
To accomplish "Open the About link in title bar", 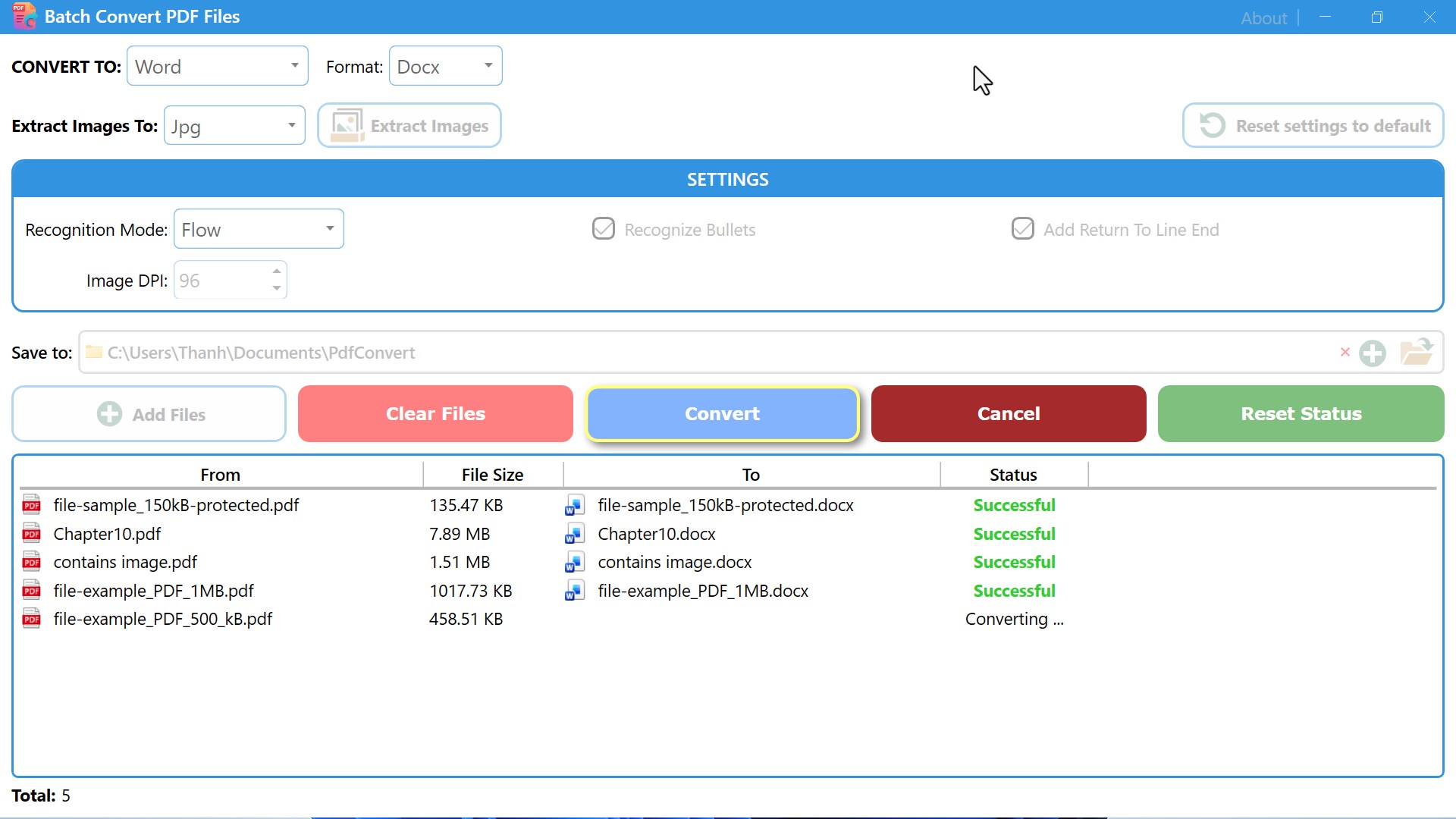I will (1263, 17).
